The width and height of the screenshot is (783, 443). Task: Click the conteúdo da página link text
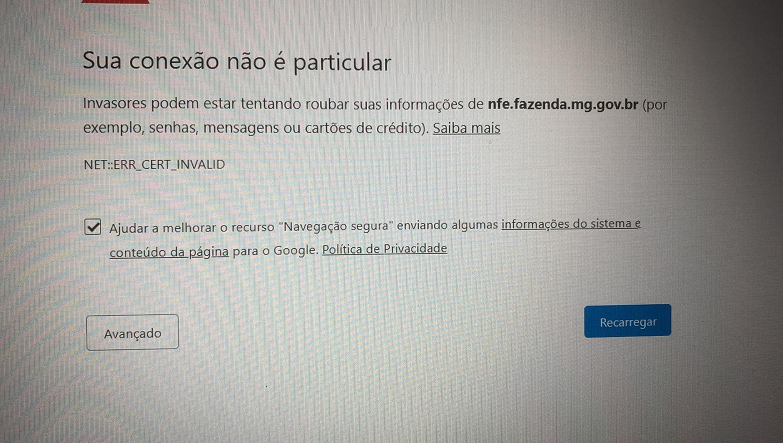click(x=169, y=252)
